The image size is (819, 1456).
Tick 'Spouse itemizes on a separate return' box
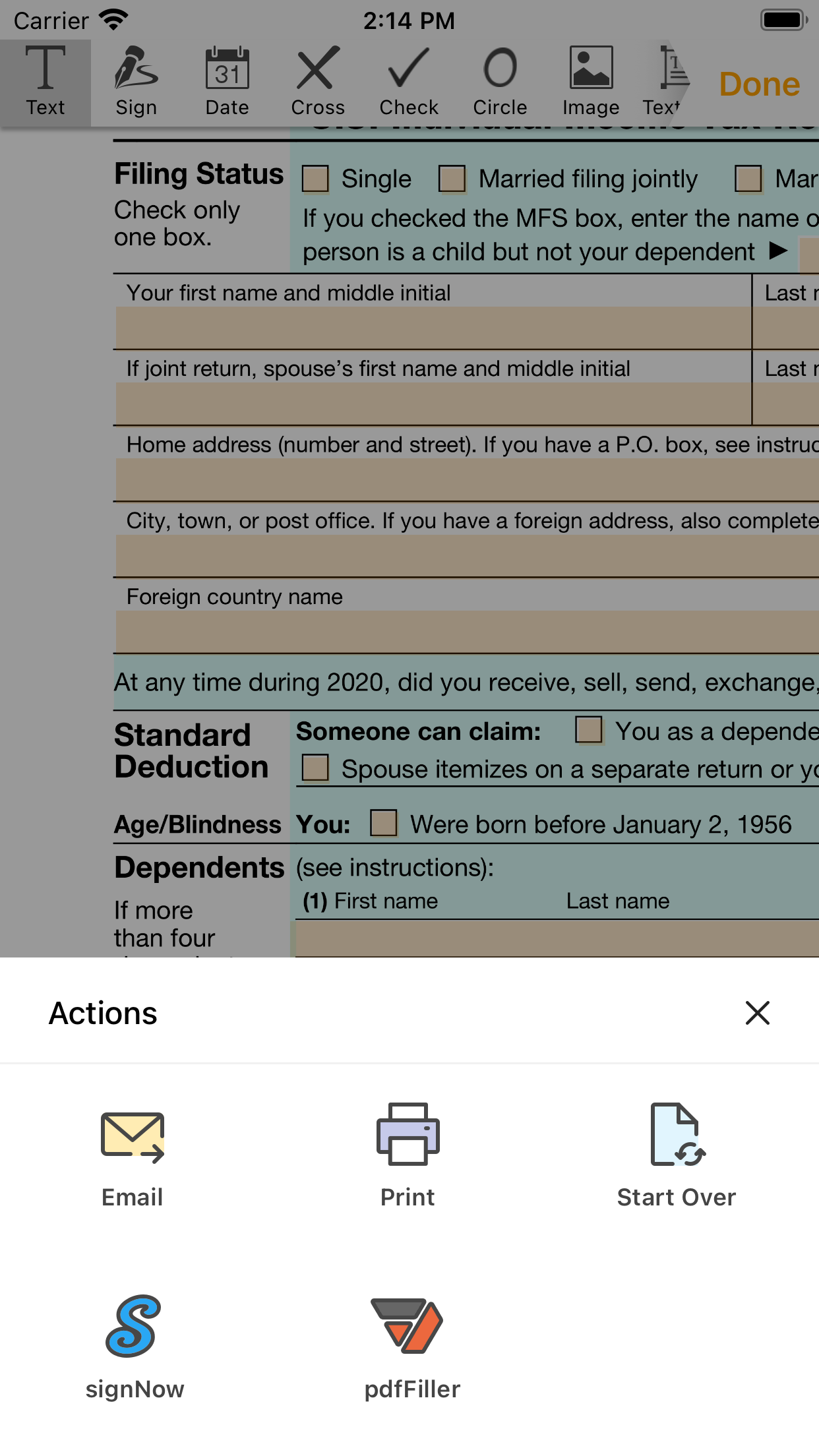coord(315,768)
